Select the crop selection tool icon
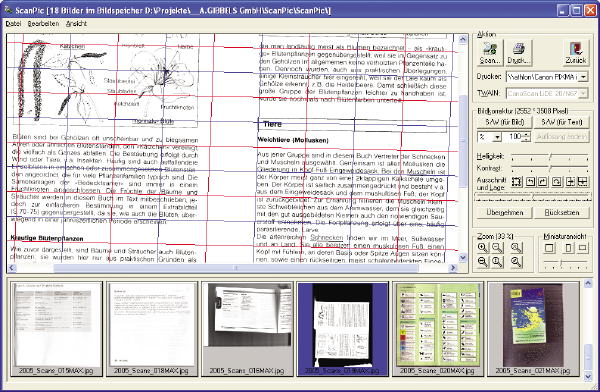Viewport: 600px width, 392px height. pos(517,182)
